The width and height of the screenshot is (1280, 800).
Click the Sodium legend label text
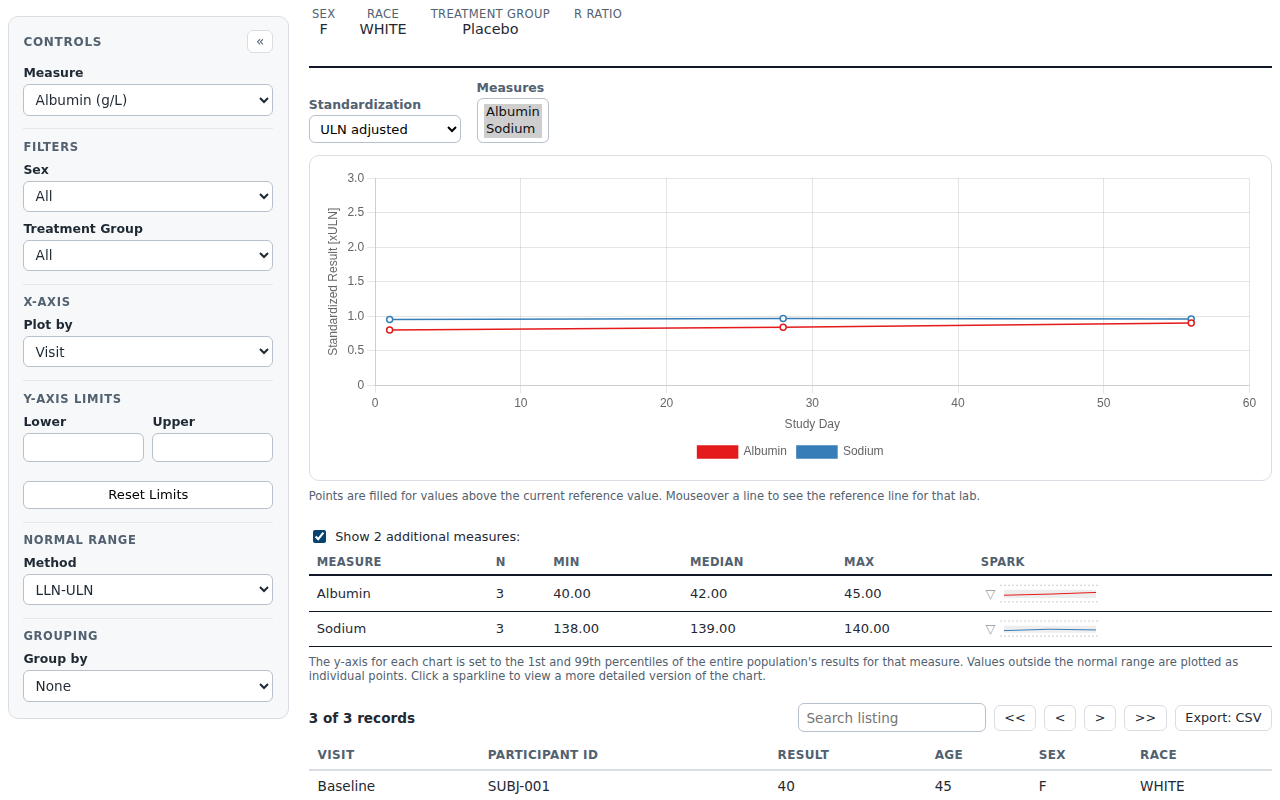[863, 451]
